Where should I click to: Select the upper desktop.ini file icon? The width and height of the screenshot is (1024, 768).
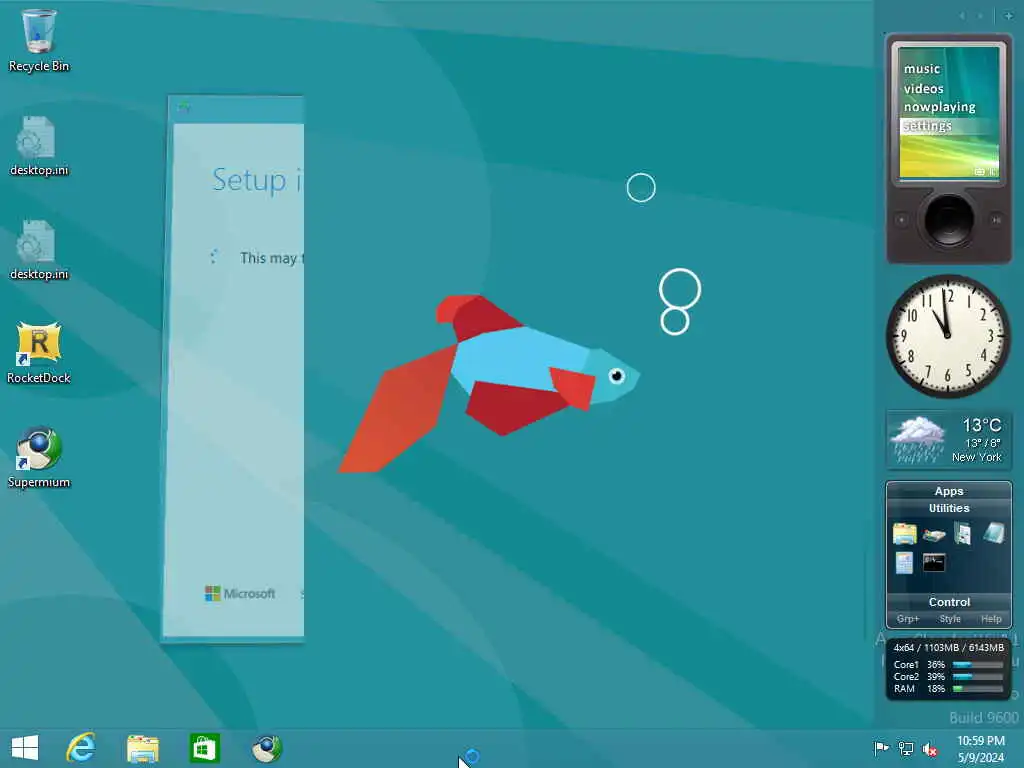(x=39, y=146)
